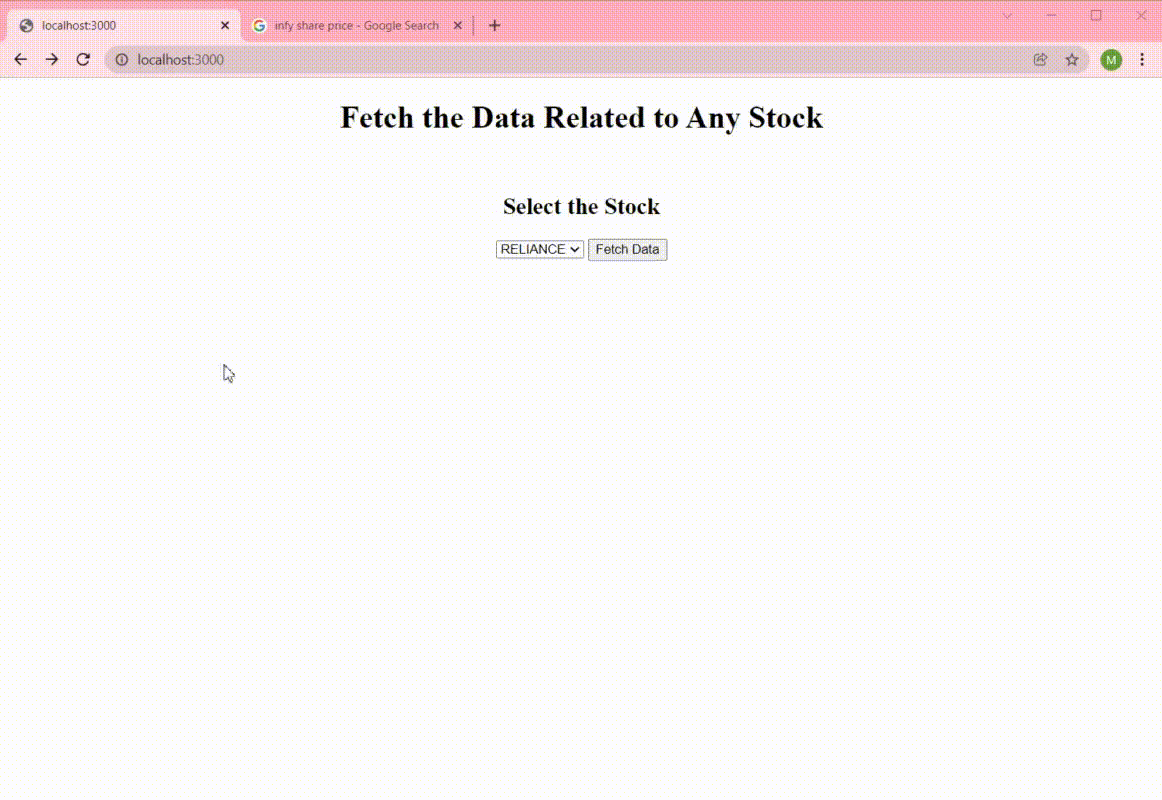Image resolution: width=1162 pixels, height=800 pixels.
Task: Open the RELIANCE stock dropdown
Action: click(x=540, y=250)
